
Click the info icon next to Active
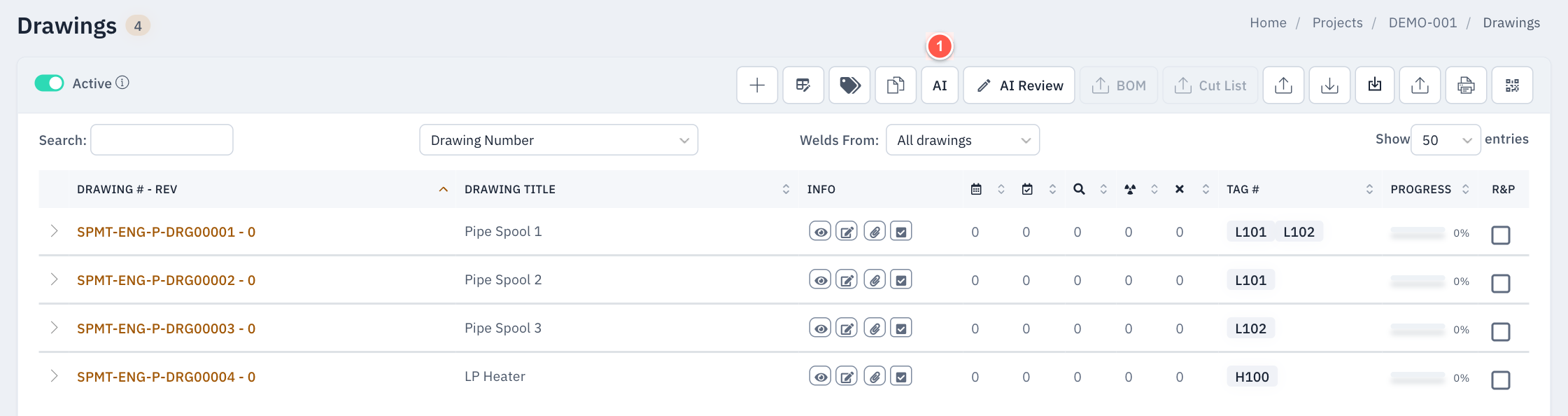click(122, 83)
